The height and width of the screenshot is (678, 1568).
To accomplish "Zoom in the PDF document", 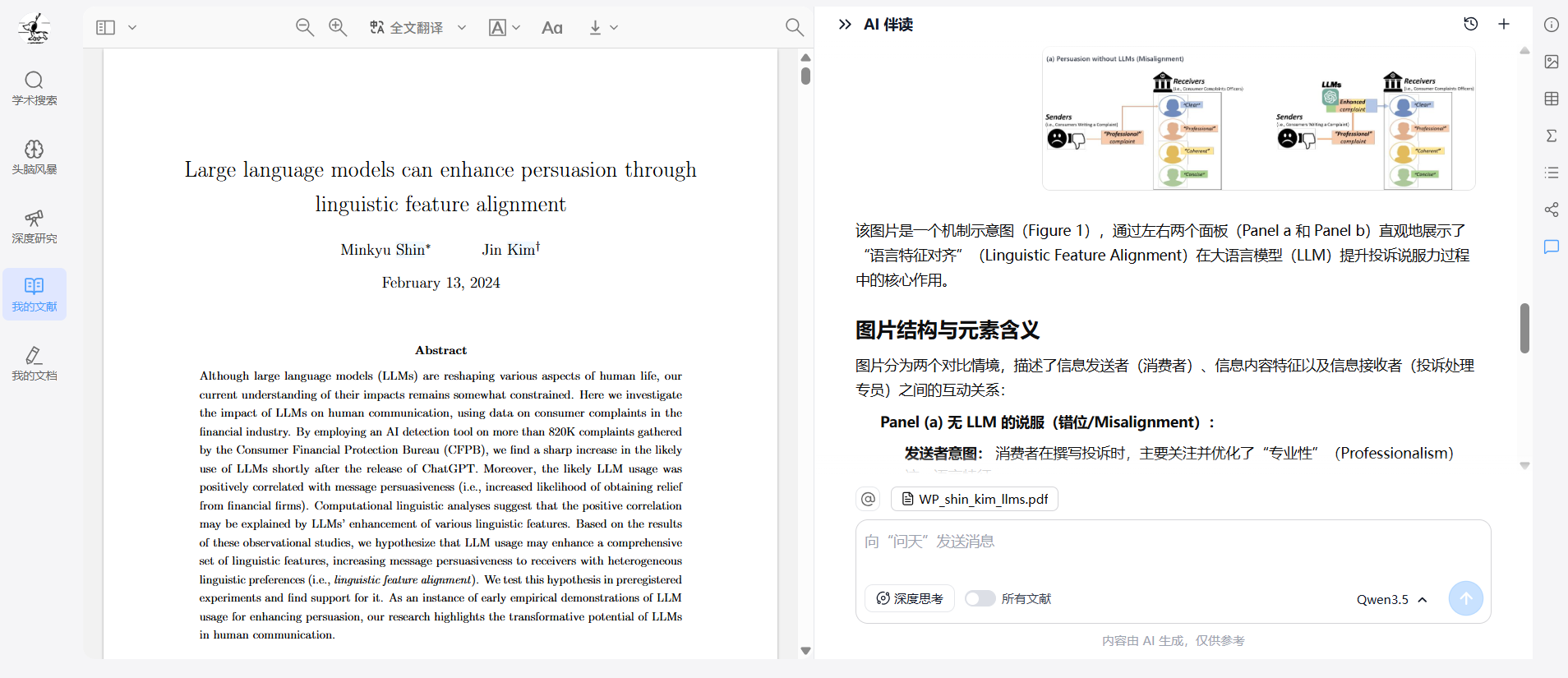I will point(338,27).
